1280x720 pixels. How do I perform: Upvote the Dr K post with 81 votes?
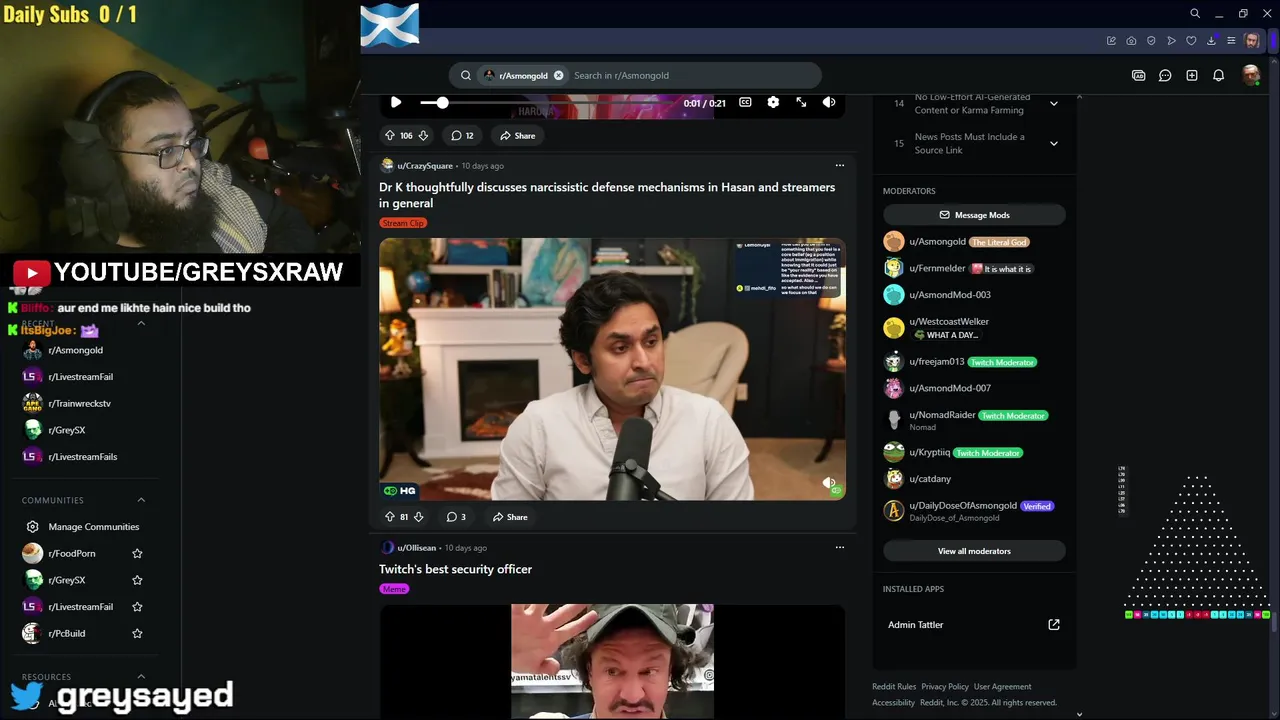390,517
